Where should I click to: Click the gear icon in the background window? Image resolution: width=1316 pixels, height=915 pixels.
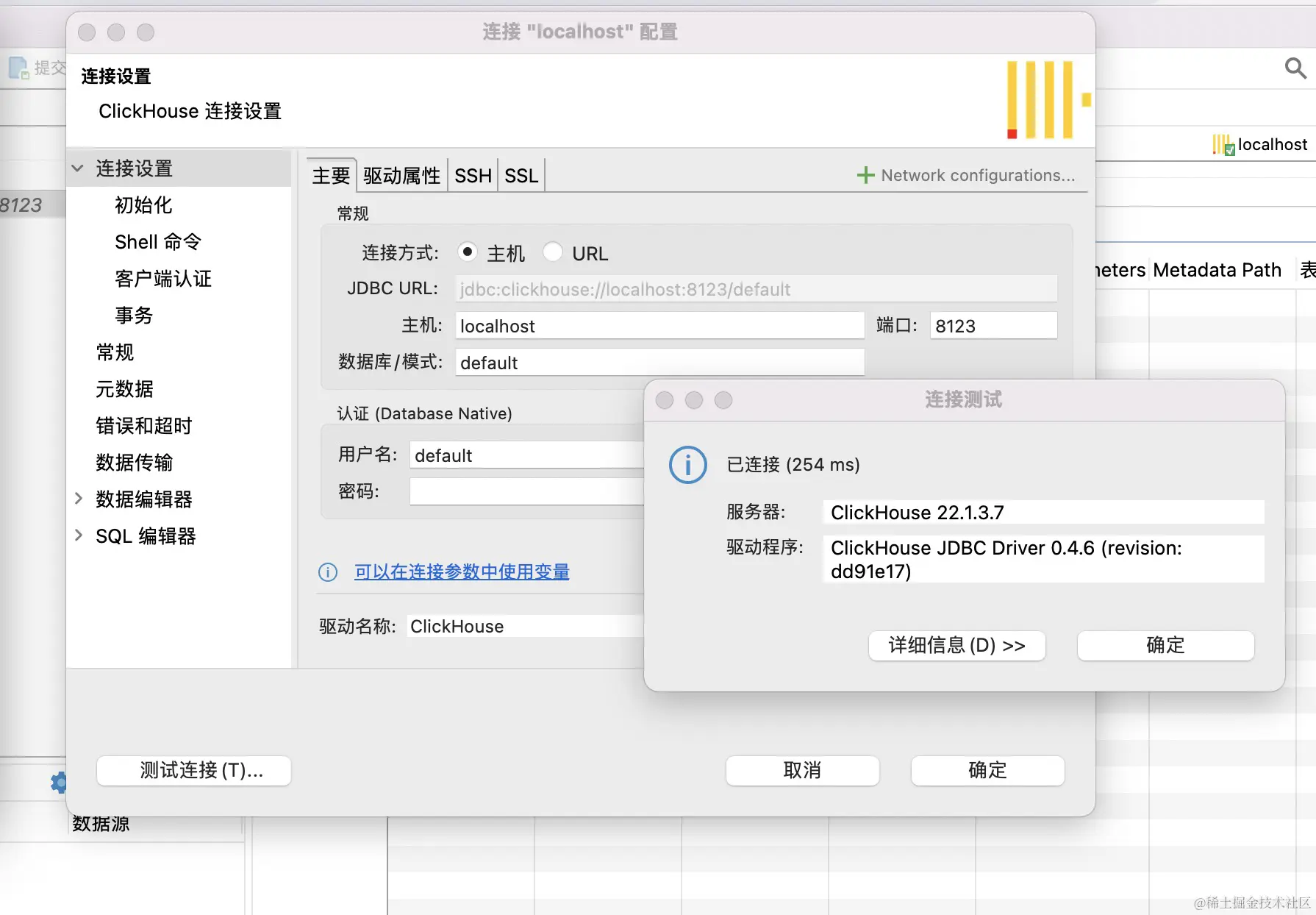pos(58,782)
